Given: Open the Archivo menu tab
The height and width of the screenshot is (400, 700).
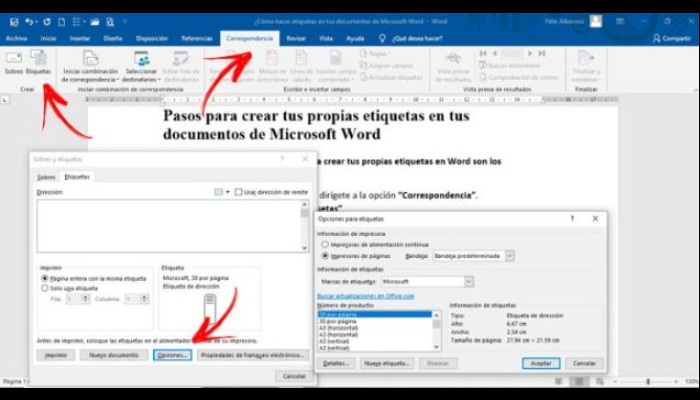Looking at the screenshot, I should (x=17, y=39).
